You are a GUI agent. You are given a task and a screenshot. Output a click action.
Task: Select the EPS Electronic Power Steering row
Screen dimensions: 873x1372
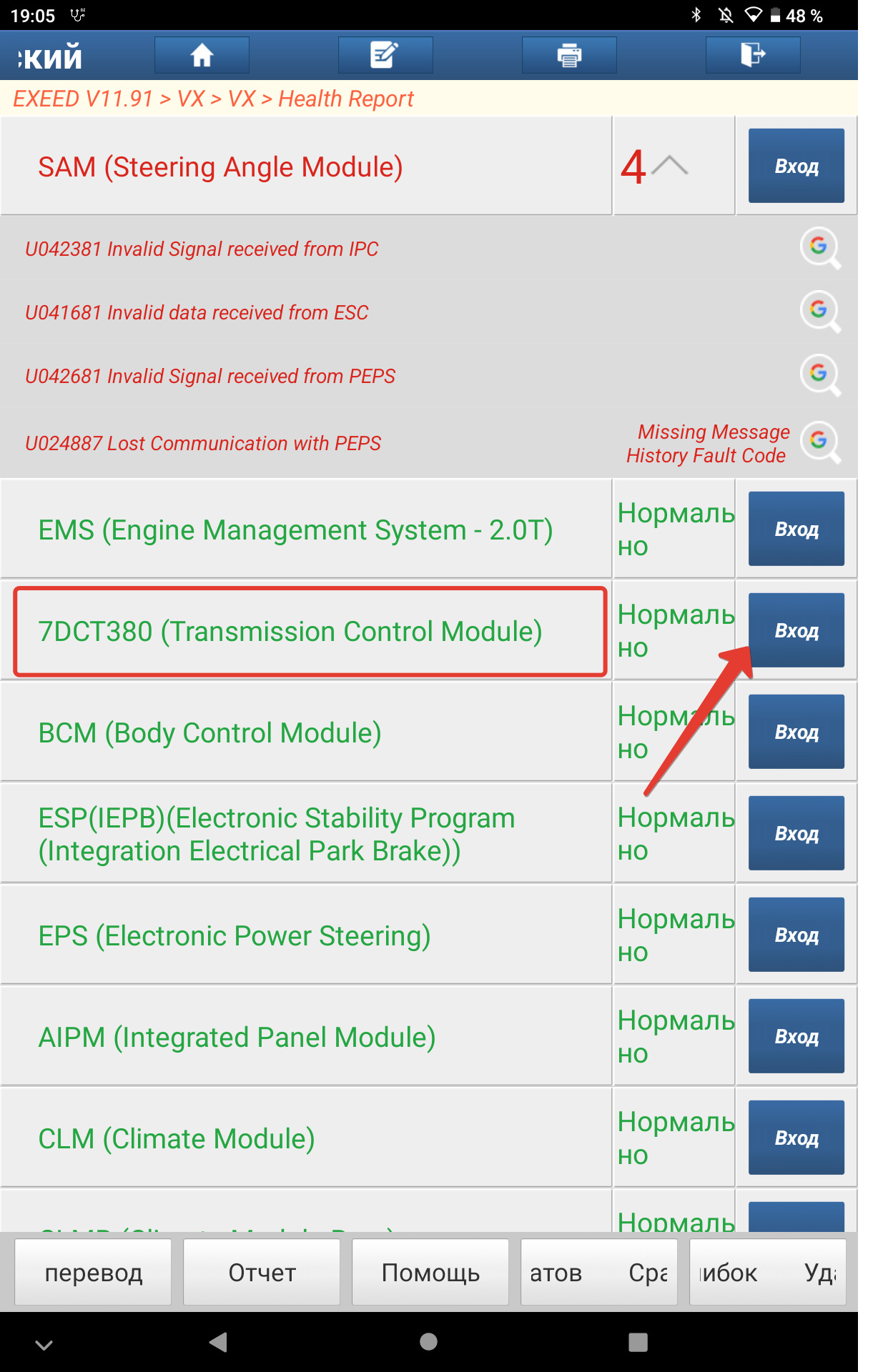pos(306,935)
